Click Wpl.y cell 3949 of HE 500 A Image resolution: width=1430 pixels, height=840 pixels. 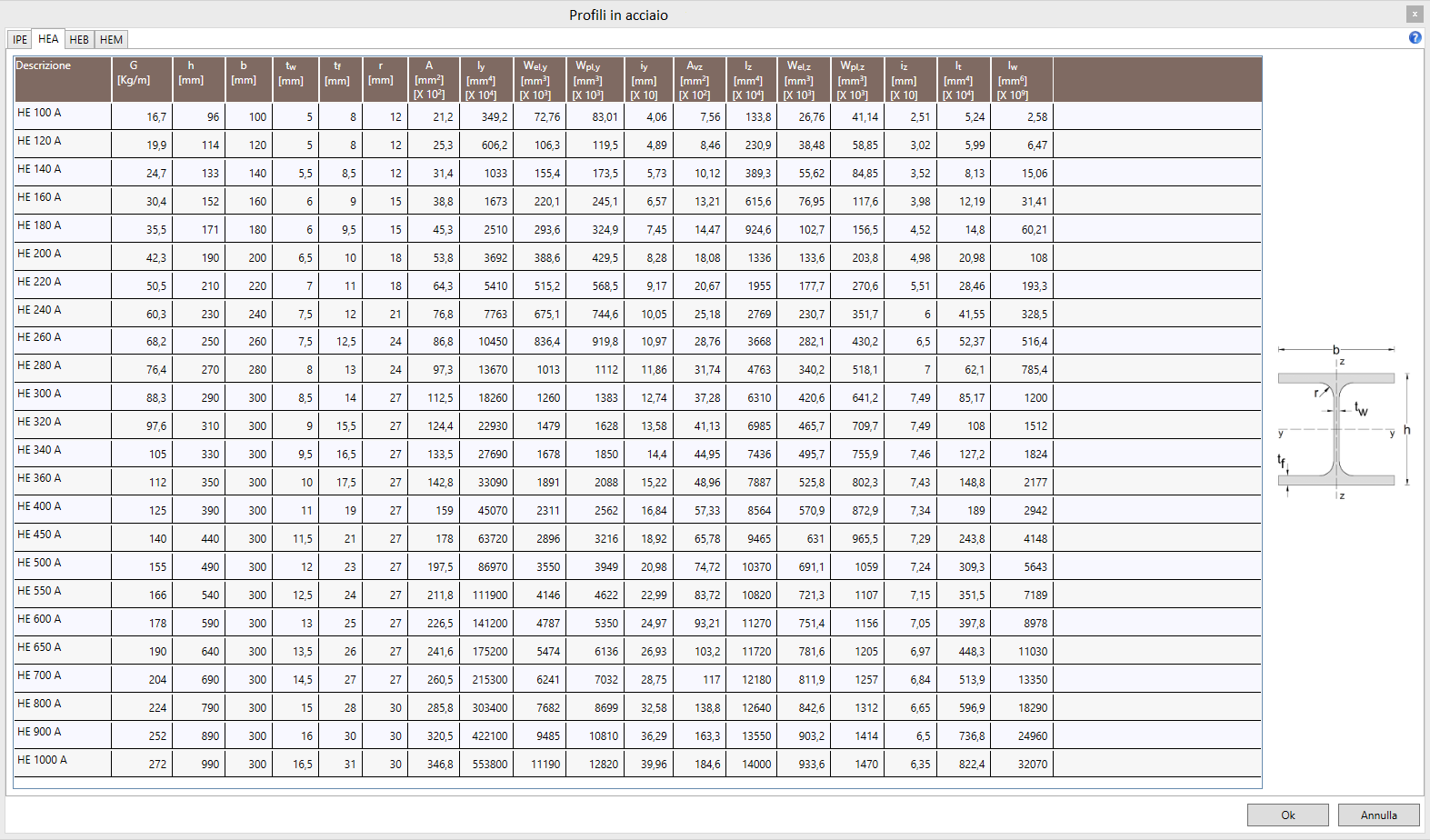coord(595,567)
